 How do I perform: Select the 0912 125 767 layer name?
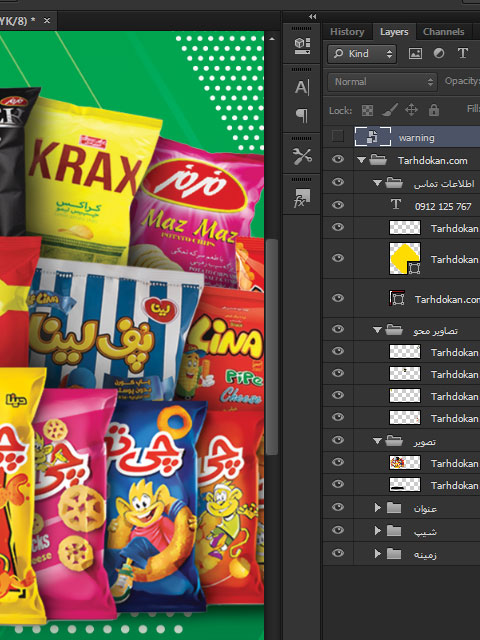coord(443,207)
